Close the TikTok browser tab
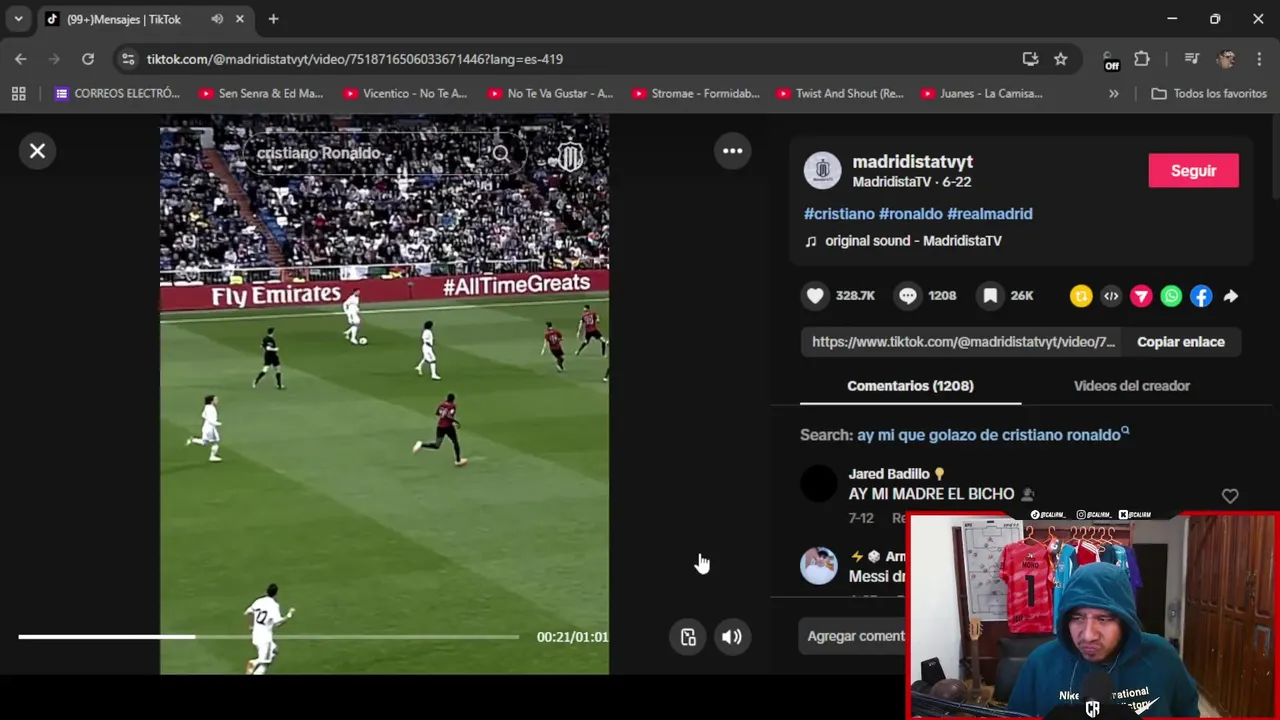The height and width of the screenshot is (720, 1280). [240, 19]
